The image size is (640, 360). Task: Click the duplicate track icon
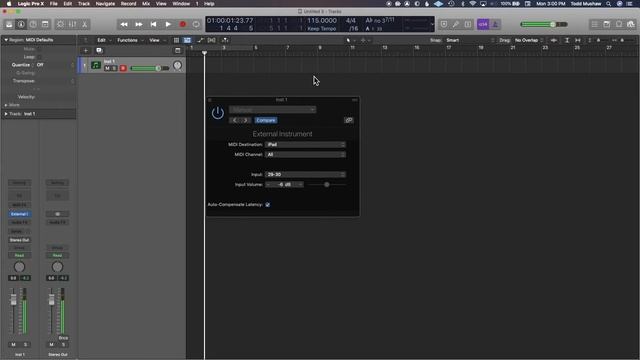99,51
